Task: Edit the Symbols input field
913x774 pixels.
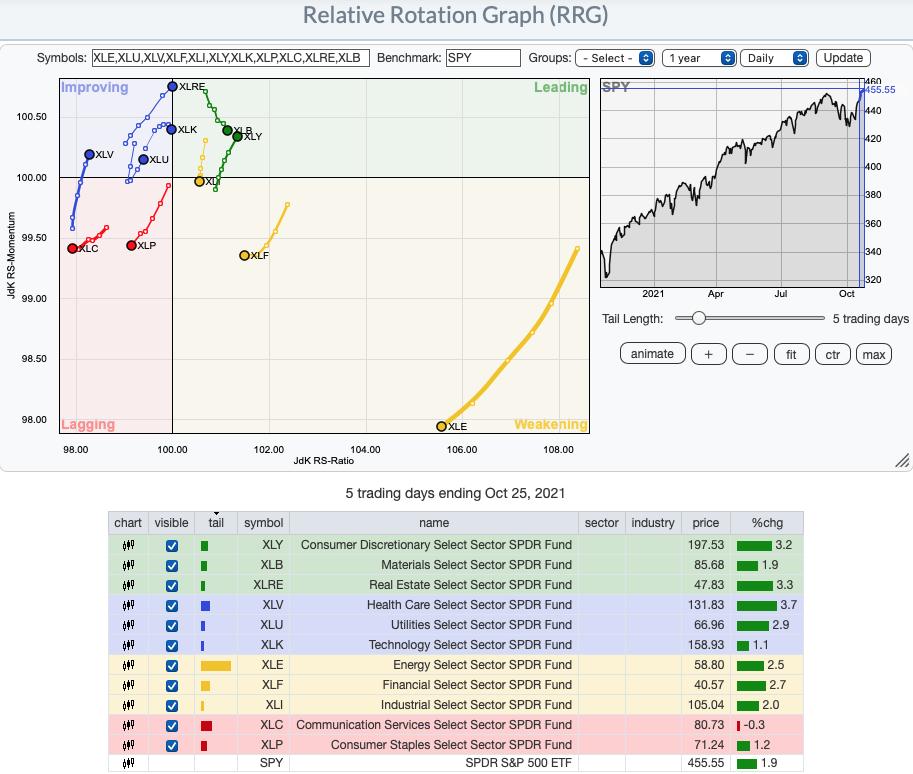Action: coord(231,58)
